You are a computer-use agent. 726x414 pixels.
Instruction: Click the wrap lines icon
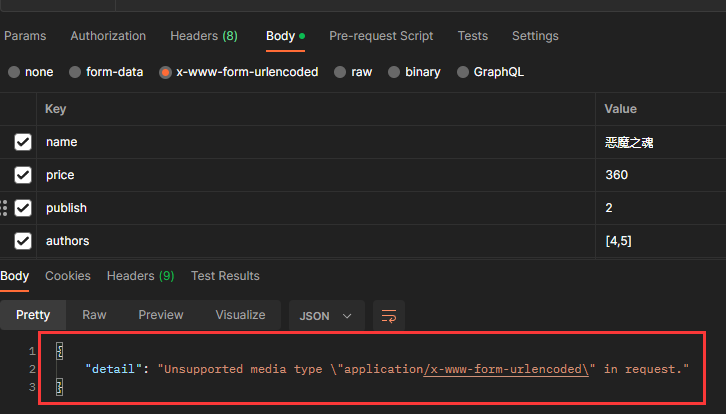[389, 315]
